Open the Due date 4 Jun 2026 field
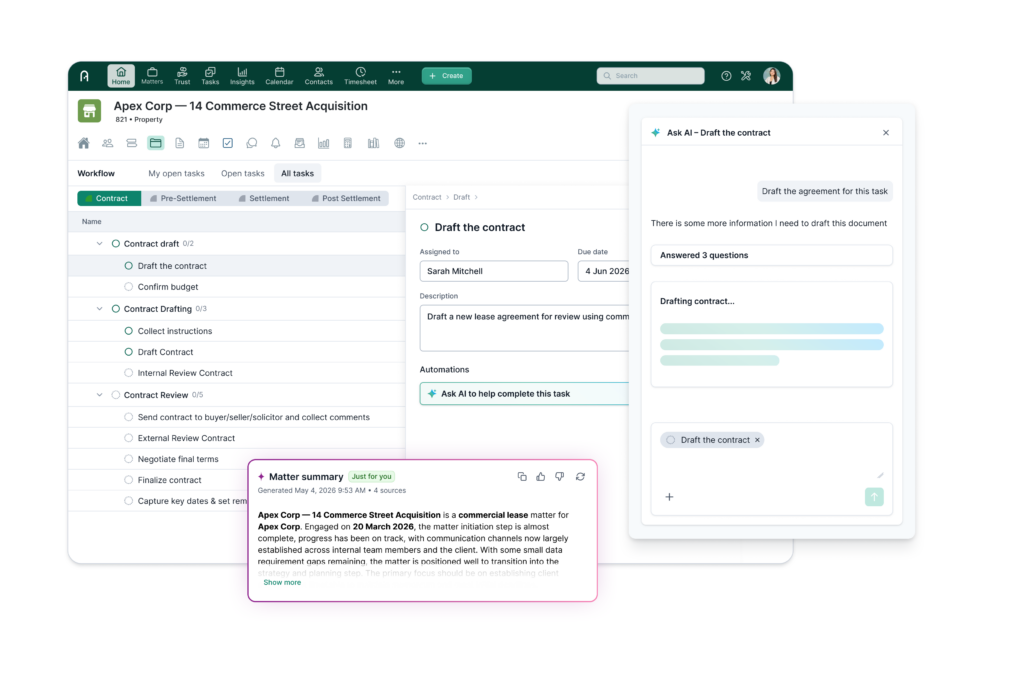 point(604,271)
